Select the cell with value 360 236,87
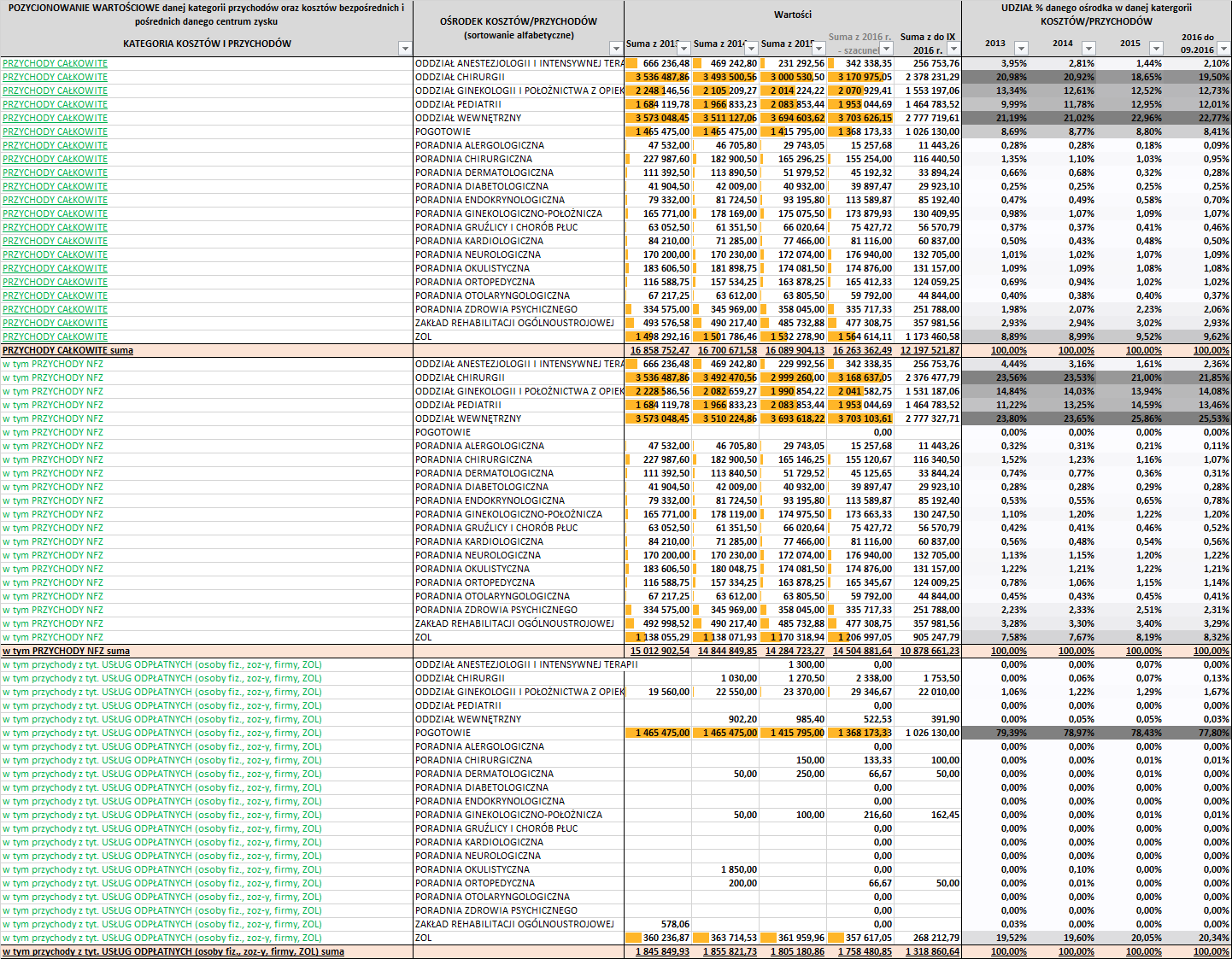Image resolution: width=1232 pixels, height=959 pixels. click(x=658, y=938)
